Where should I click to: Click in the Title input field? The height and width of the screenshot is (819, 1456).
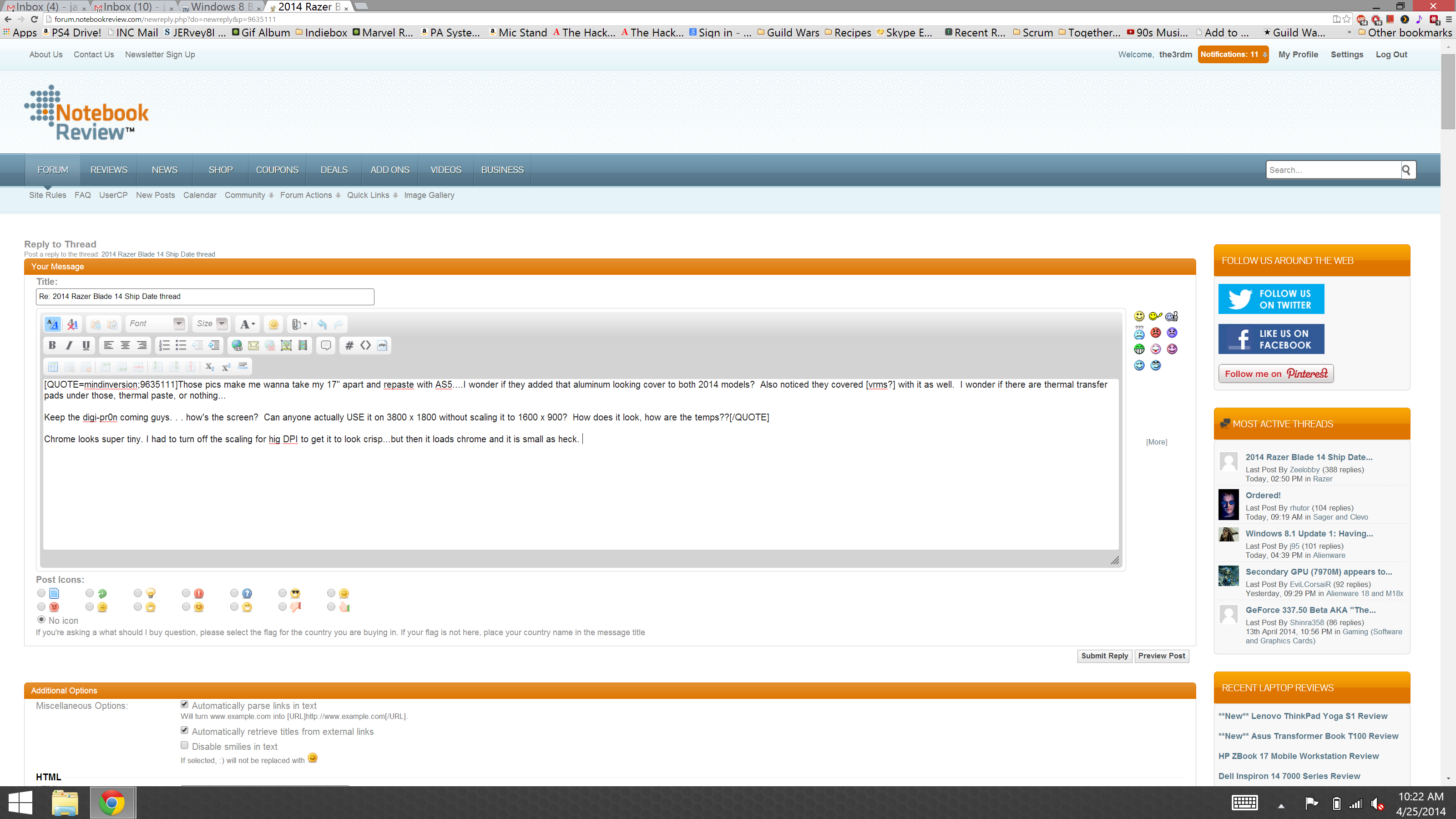point(205,297)
